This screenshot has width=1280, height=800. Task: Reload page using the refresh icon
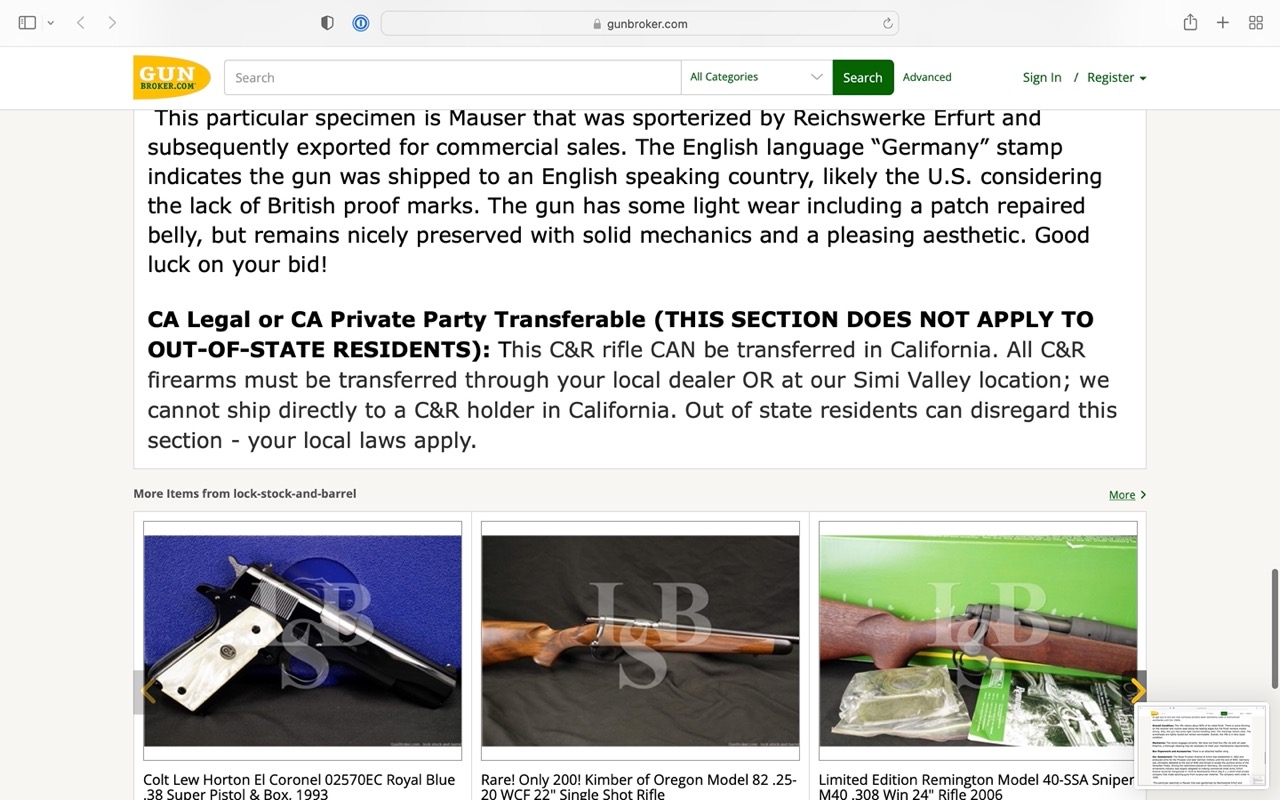pyautogui.click(x=887, y=23)
